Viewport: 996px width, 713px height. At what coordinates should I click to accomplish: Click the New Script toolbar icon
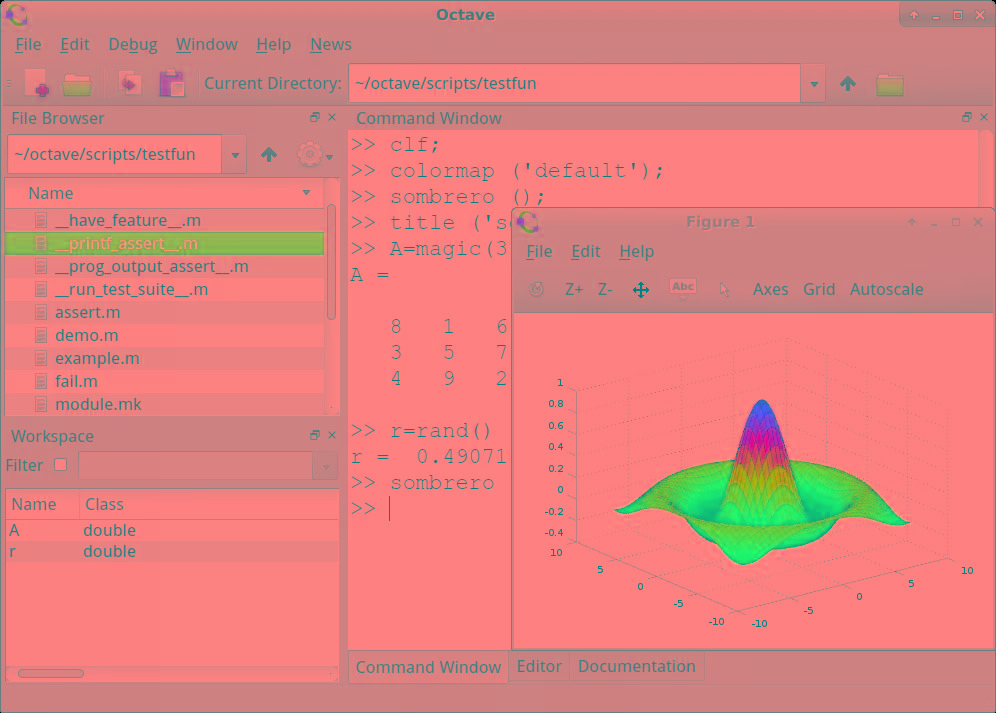(x=37, y=83)
